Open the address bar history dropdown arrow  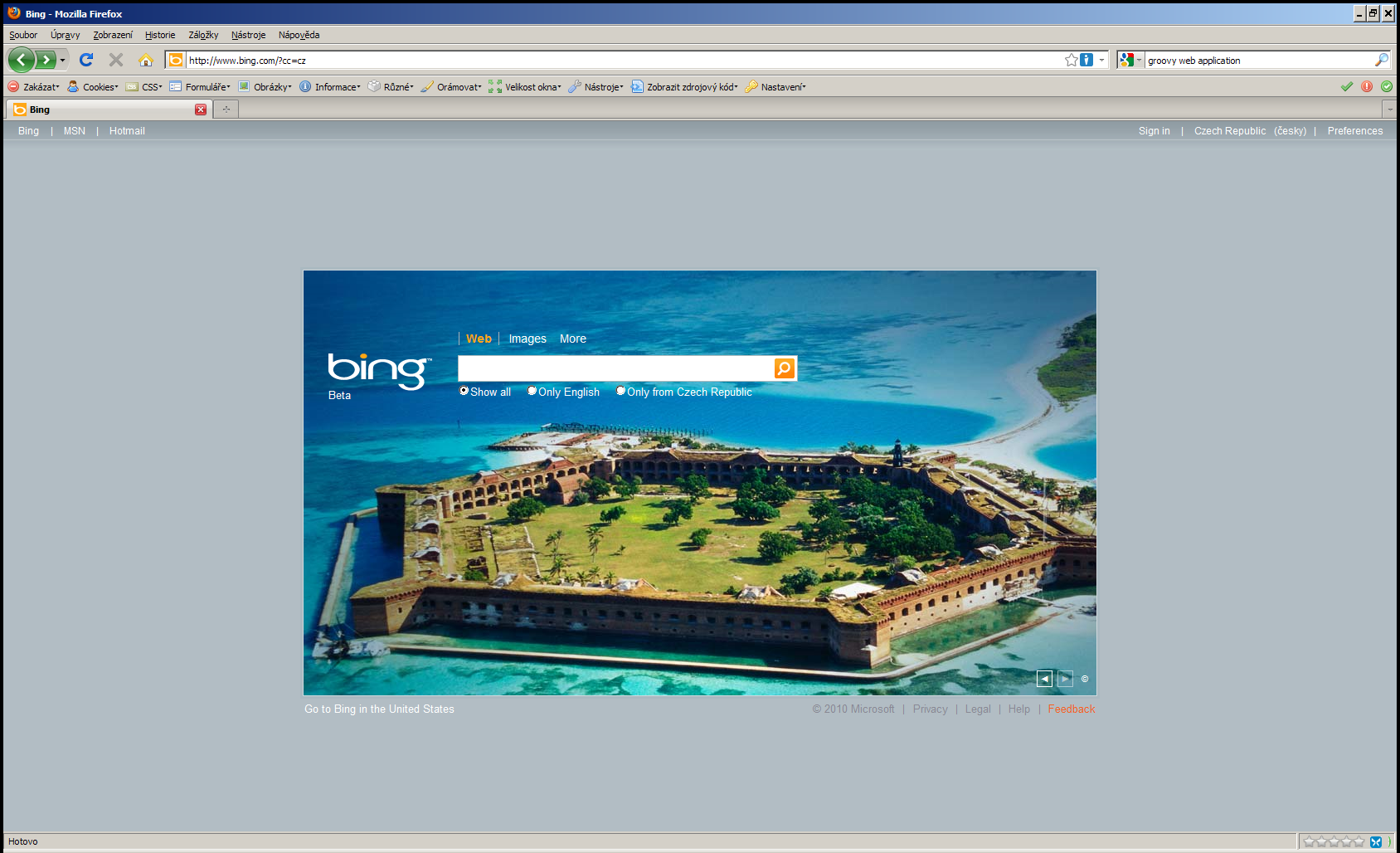click(x=1101, y=60)
